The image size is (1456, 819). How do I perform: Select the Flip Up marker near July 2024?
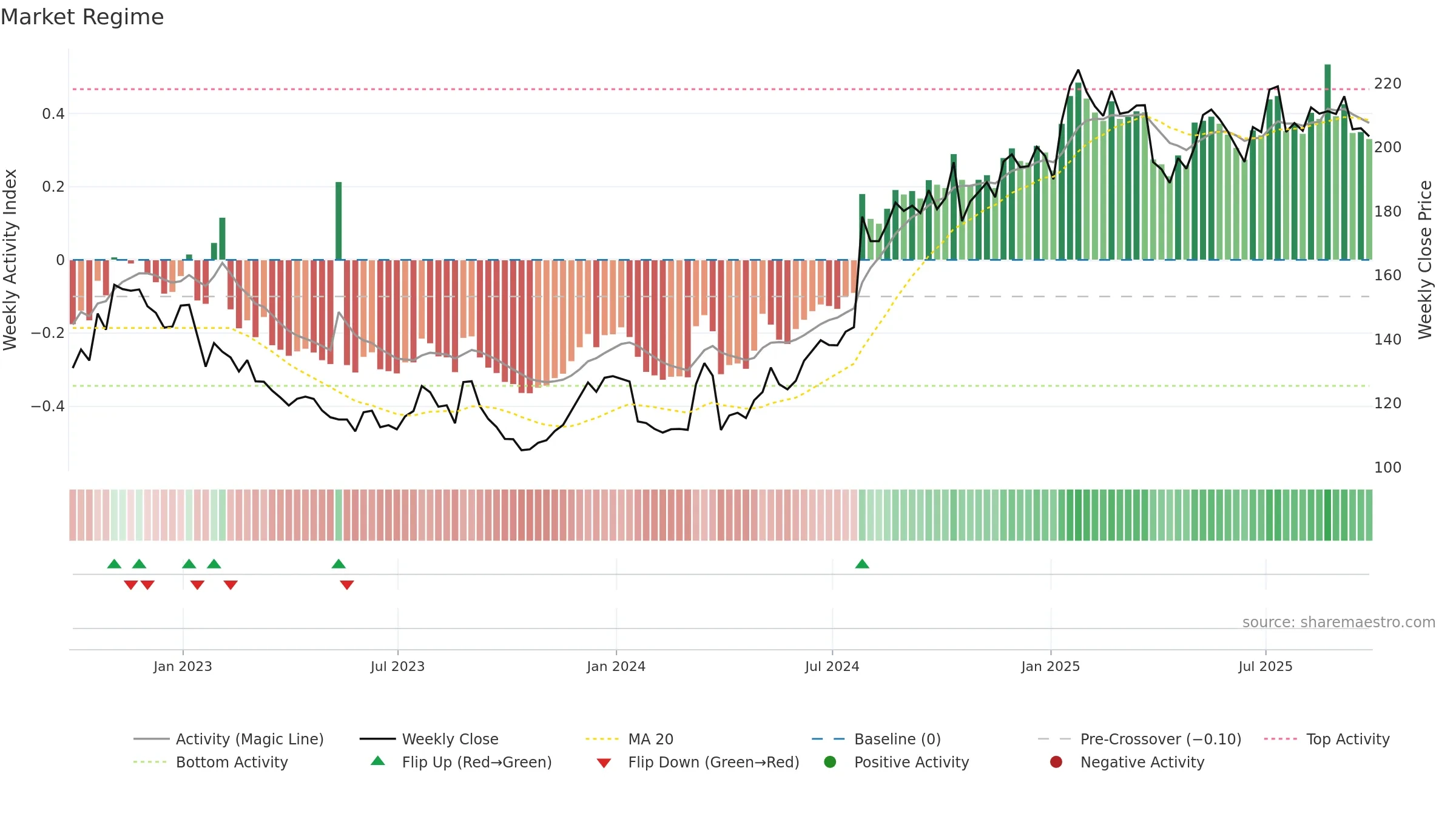pos(862,564)
